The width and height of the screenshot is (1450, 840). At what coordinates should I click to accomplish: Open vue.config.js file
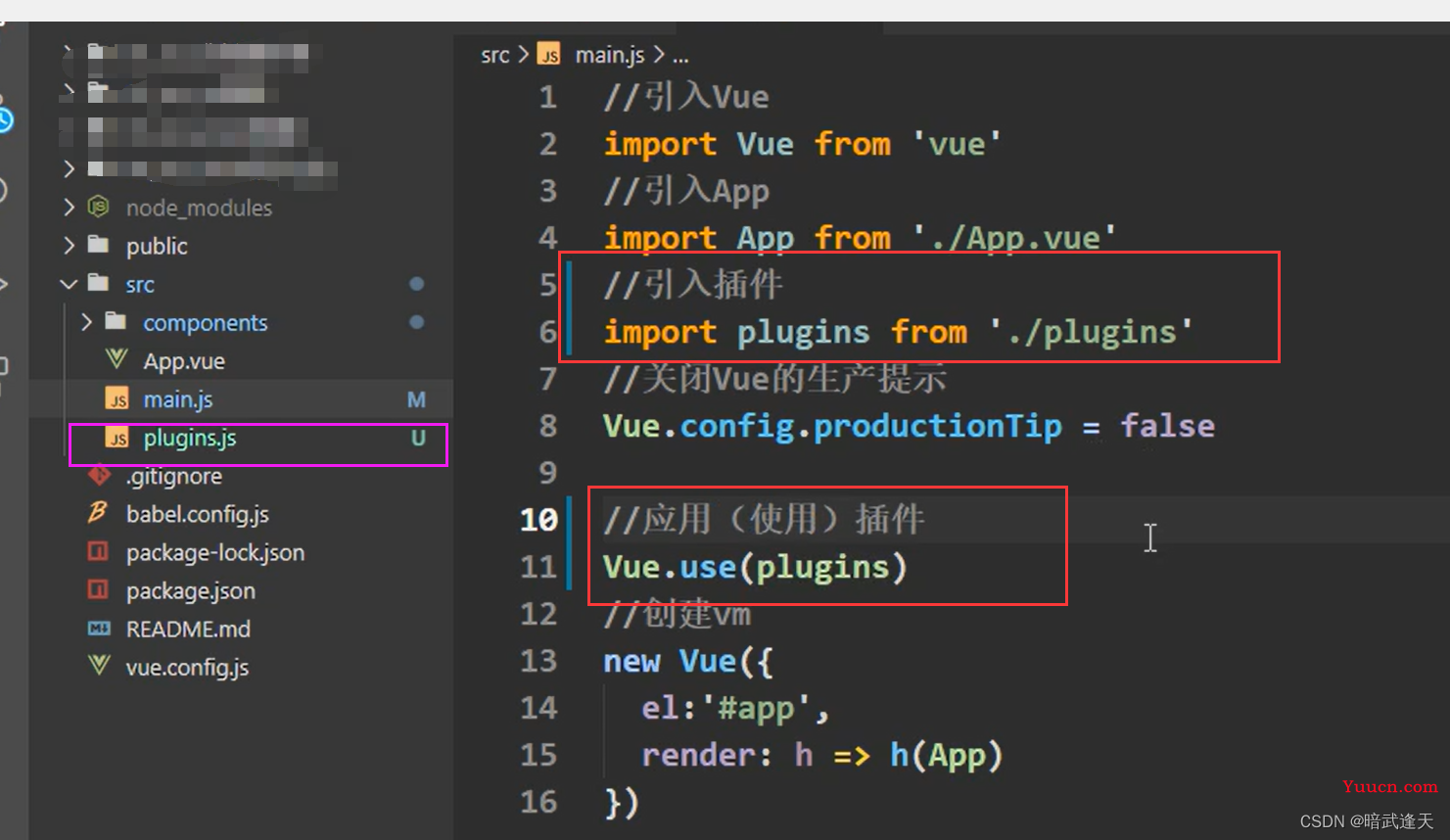[x=187, y=667]
